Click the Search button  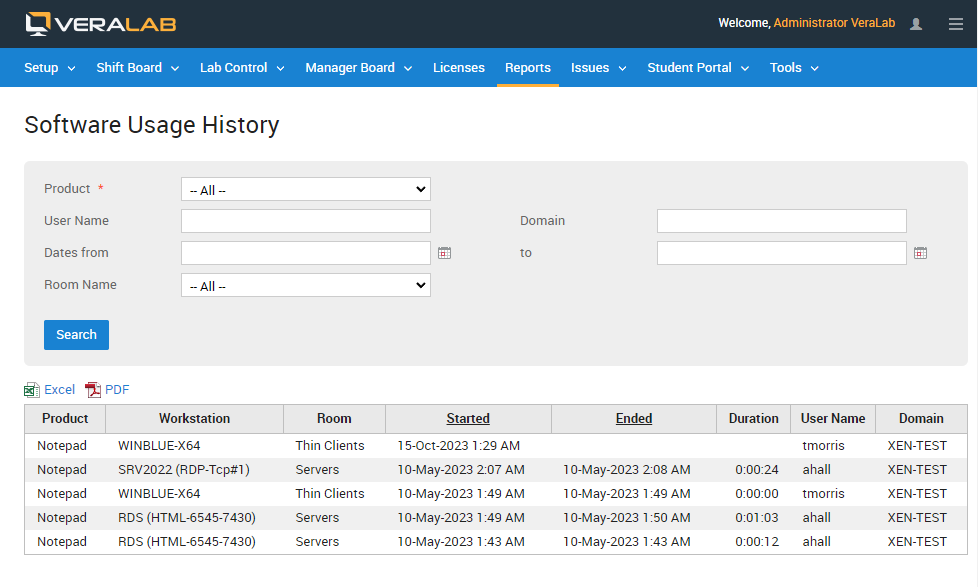pos(76,335)
